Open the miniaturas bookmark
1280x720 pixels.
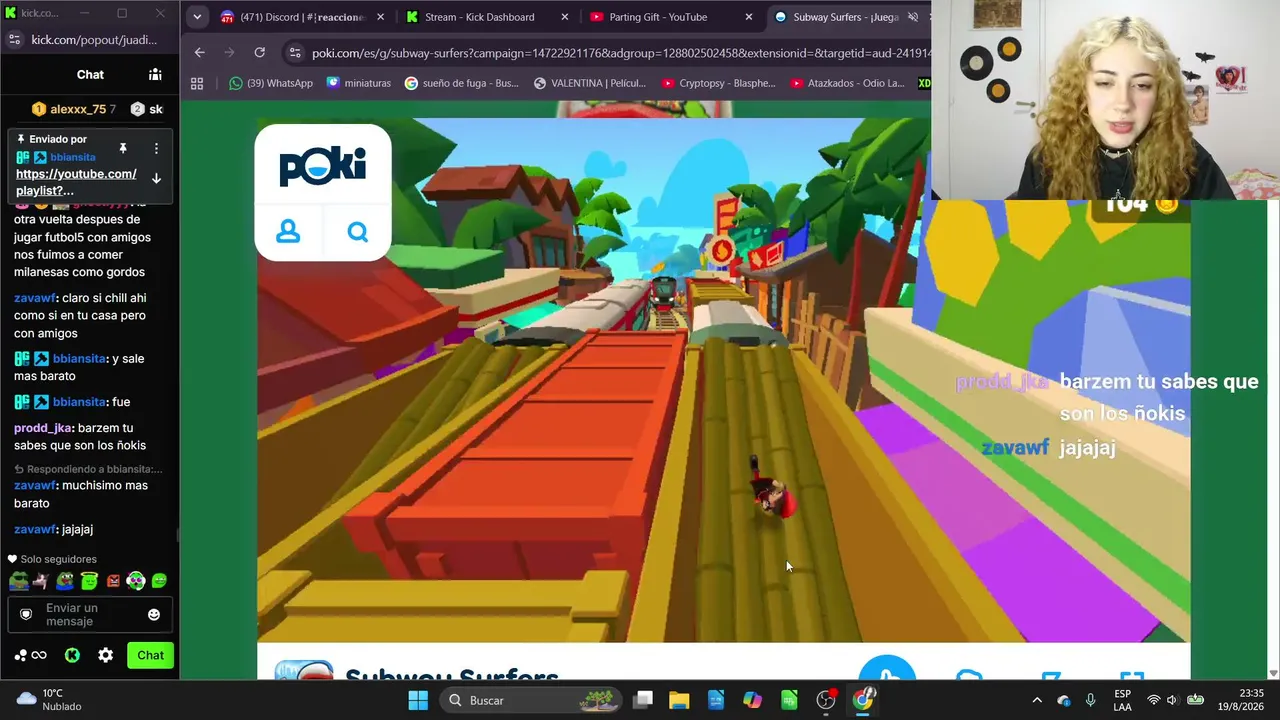[x=359, y=83]
